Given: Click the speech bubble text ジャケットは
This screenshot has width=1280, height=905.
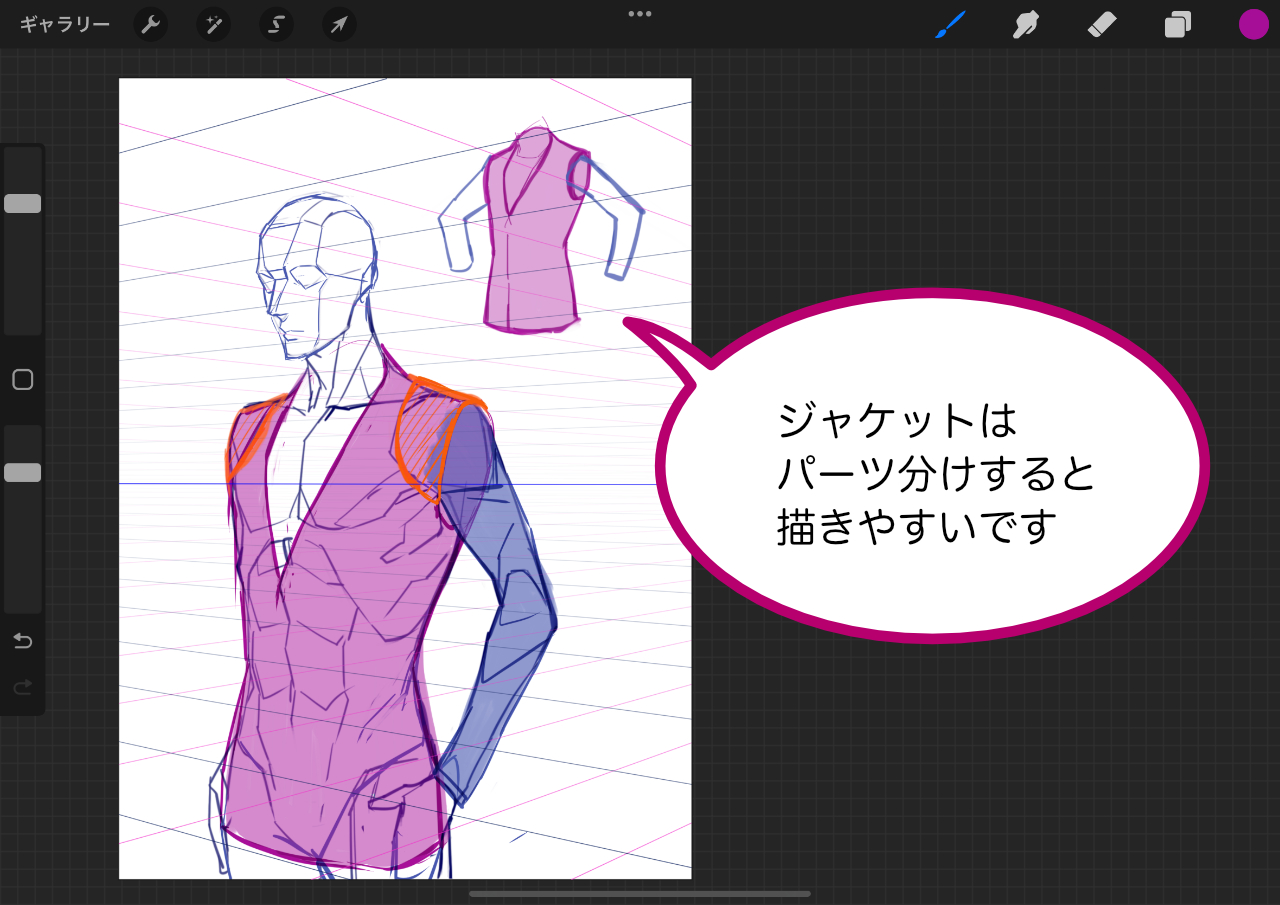Looking at the screenshot, I should 897,421.
